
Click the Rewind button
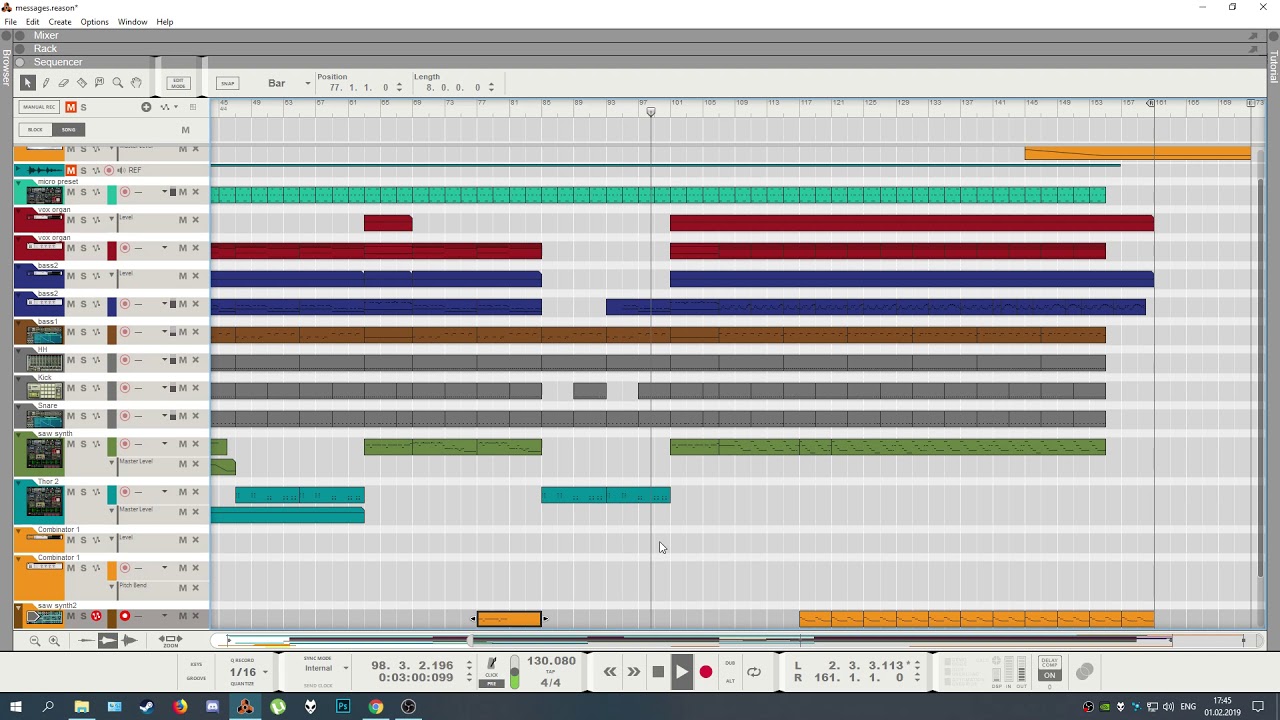point(610,672)
